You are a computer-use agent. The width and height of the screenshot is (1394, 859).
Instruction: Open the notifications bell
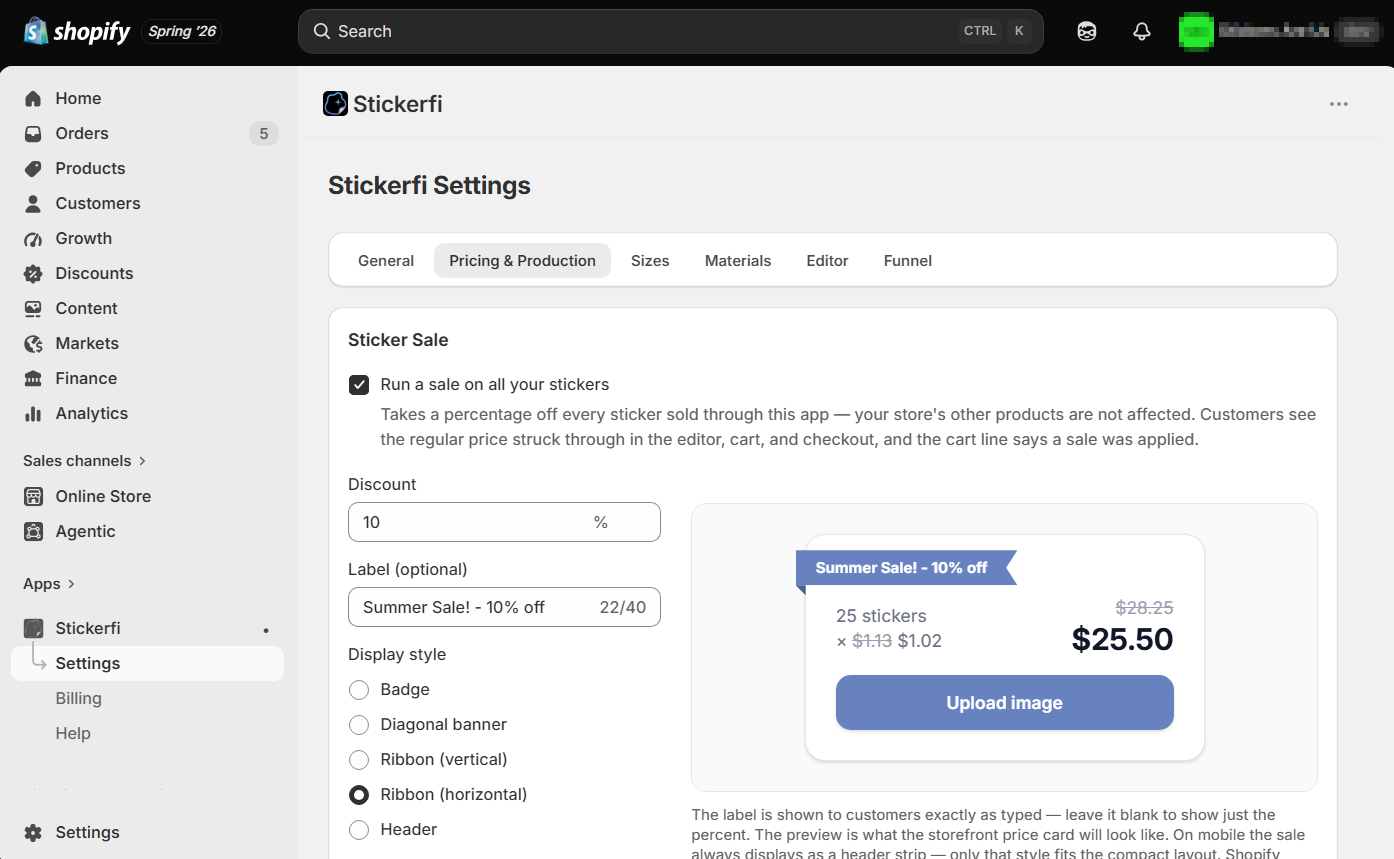[1142, 31]
